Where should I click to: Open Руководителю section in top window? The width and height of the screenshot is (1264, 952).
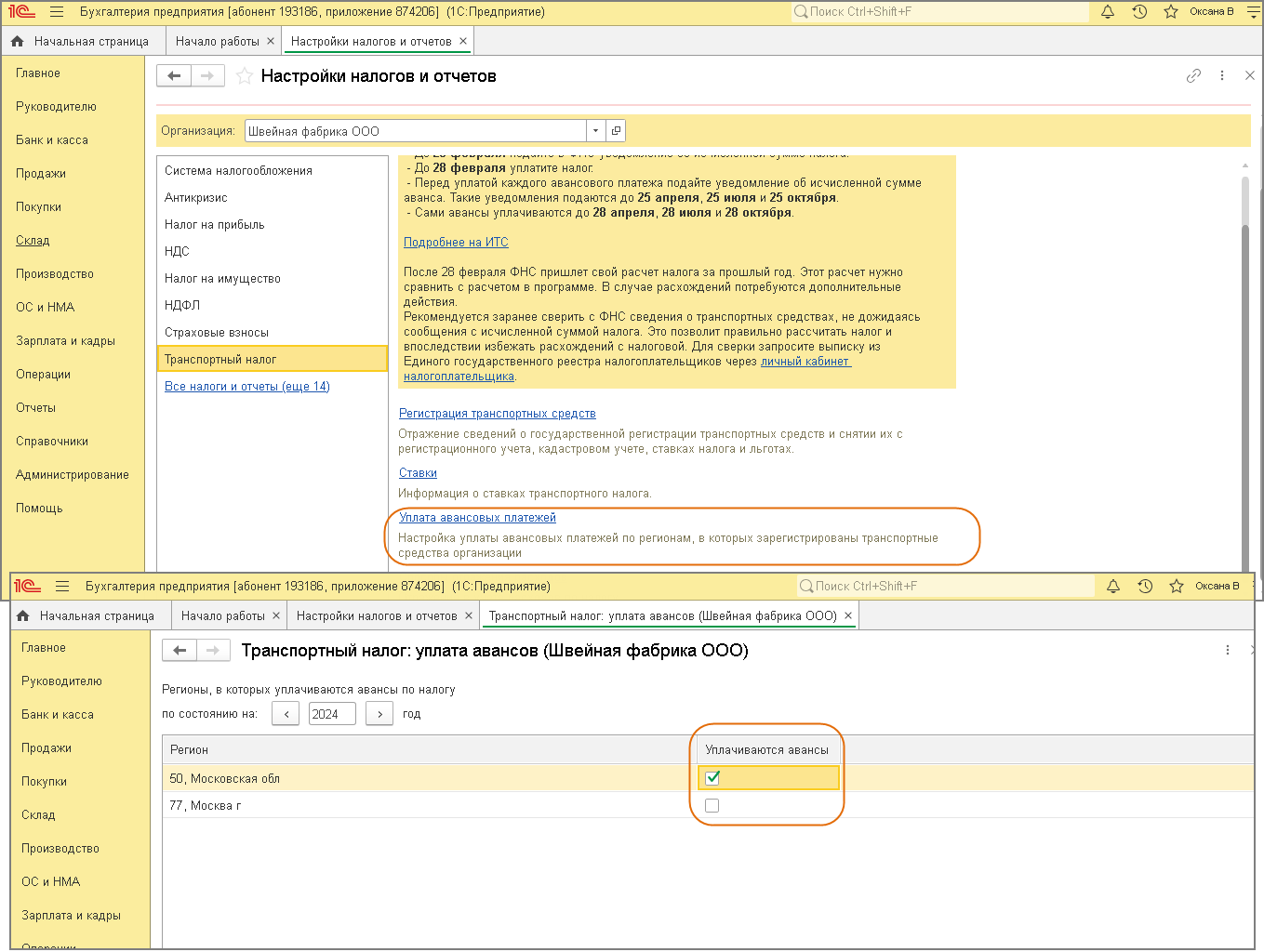click(x=56, y=107)
